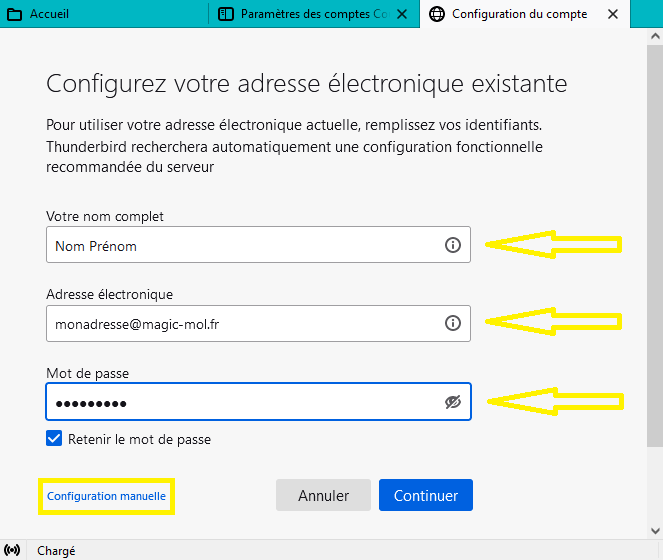Close the Paramètres des comptes tab
Screen dimensions: 663x560
click(402, 14)
